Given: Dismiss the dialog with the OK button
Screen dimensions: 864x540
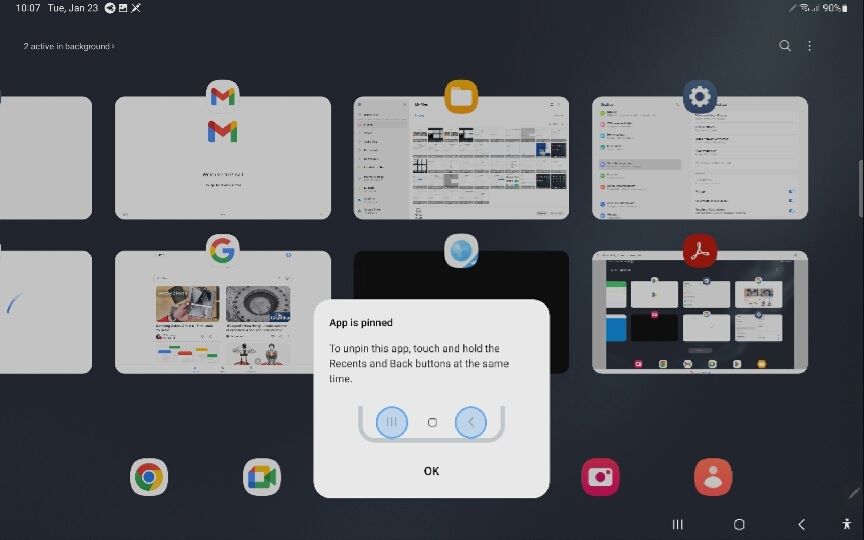Looking at the screenshot, I should point(431,471).
